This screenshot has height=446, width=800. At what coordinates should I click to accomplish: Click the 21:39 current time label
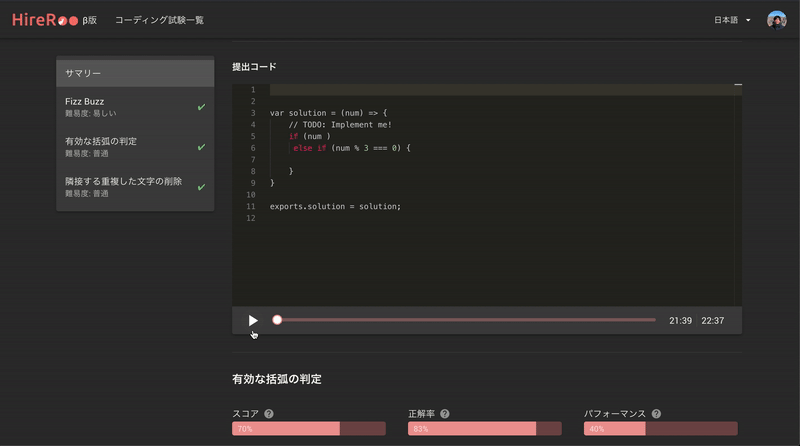(680, 320)
